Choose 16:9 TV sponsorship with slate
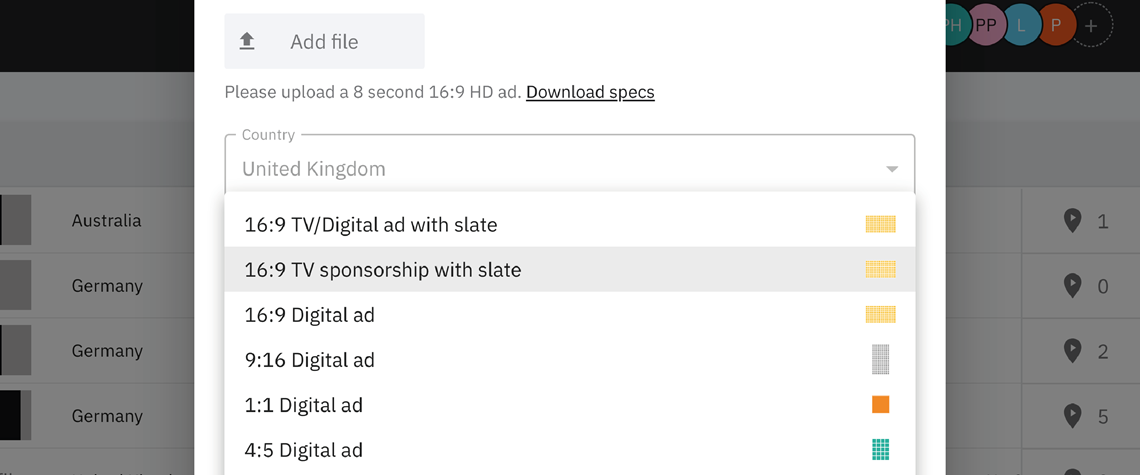Viewport: 1140px width, 475px height. [x=570, y=270]
